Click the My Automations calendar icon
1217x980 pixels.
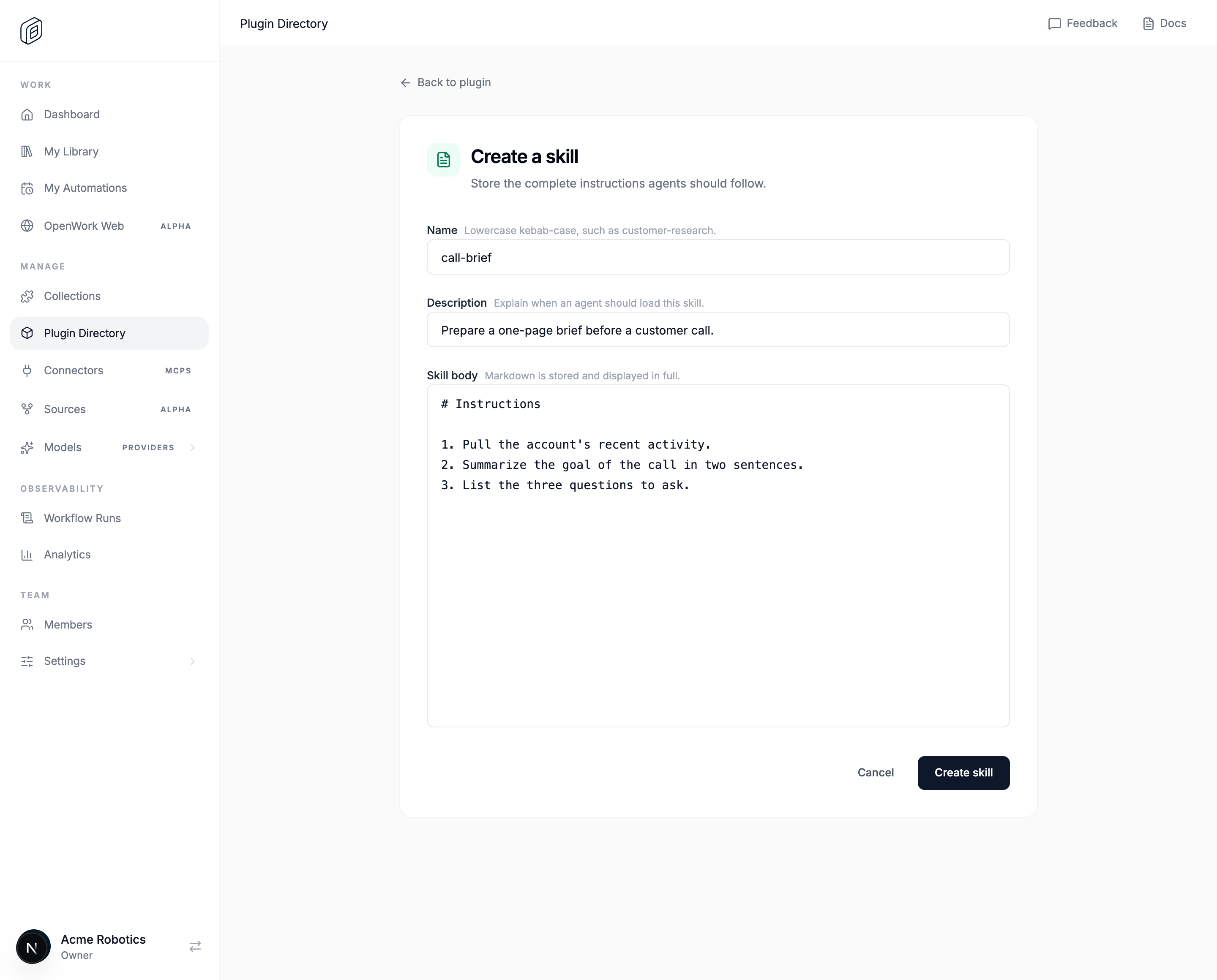[27, 188]
